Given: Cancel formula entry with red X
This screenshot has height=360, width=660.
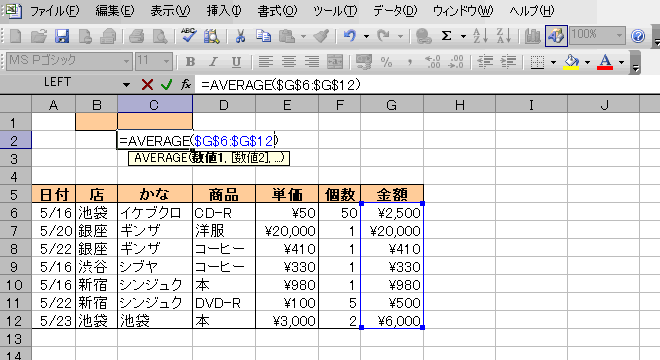Looking at the screenshot, I should [147, 85].
